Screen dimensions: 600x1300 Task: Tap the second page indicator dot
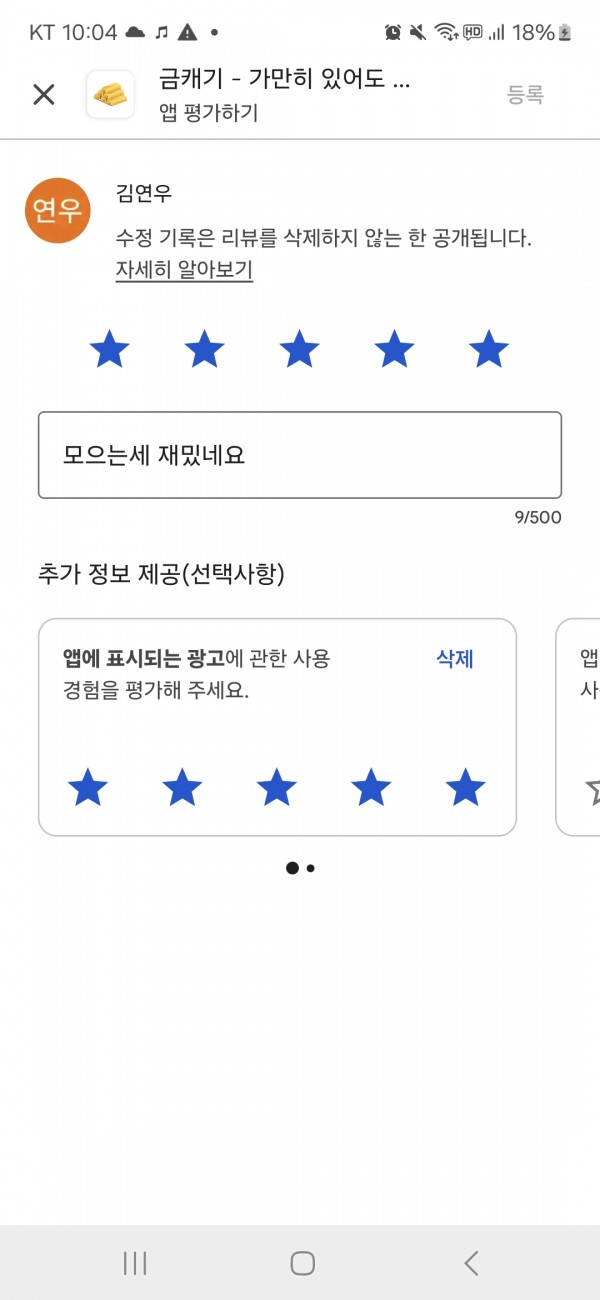point(311,868)
